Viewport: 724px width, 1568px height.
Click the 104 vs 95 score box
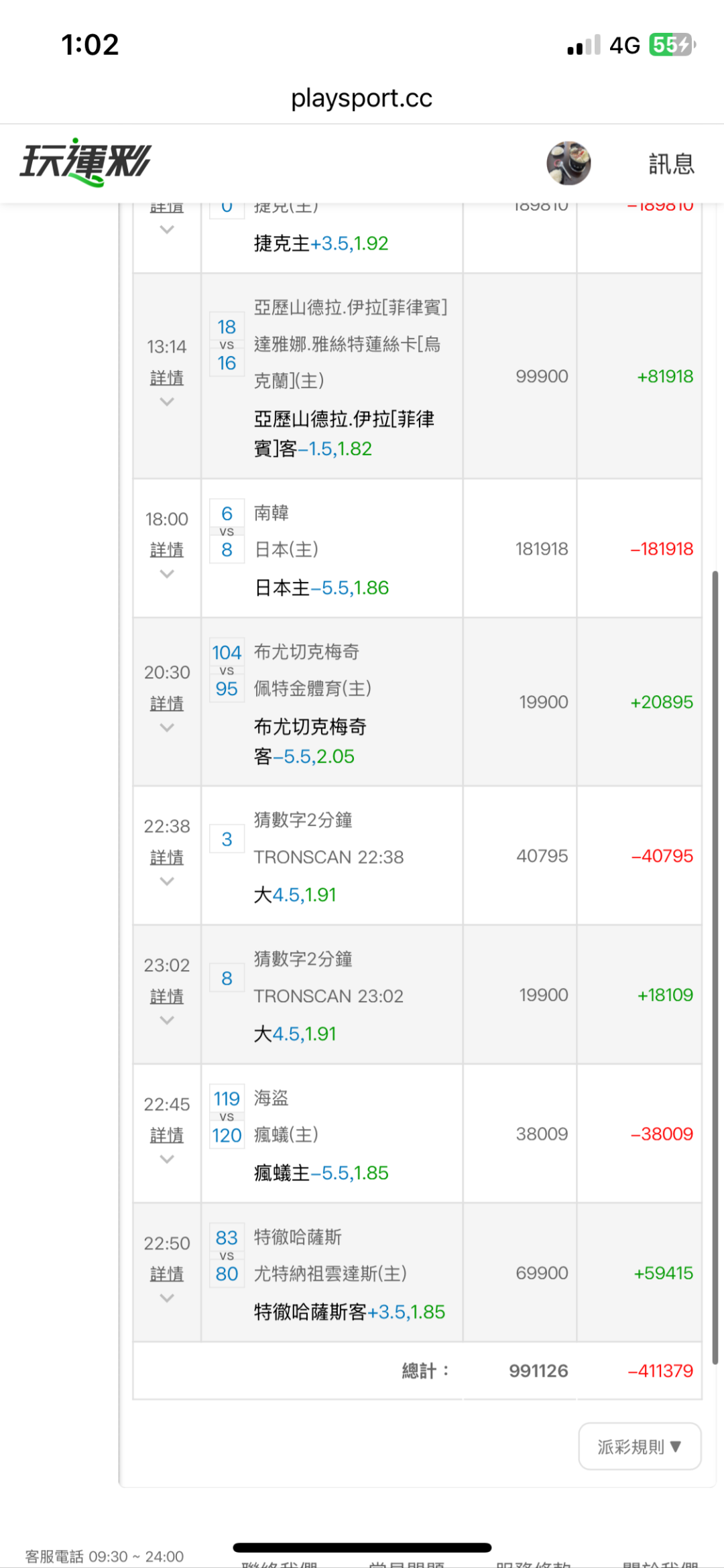227,670
